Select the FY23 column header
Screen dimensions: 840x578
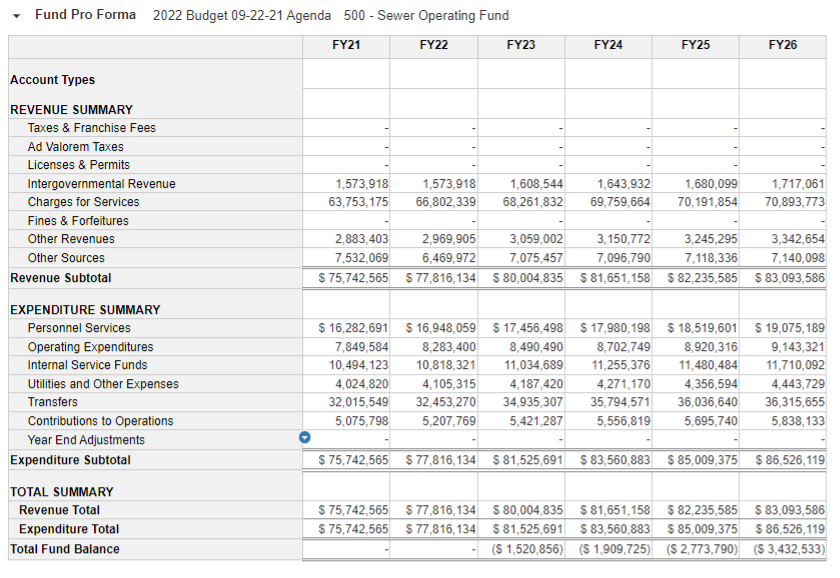[x=520, y=45]
